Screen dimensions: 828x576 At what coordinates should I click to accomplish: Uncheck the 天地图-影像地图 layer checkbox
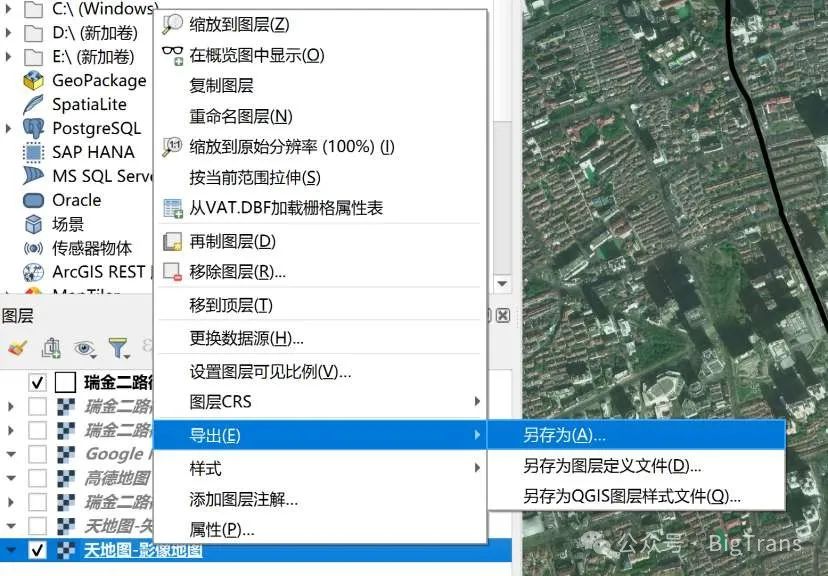[37, 550]
